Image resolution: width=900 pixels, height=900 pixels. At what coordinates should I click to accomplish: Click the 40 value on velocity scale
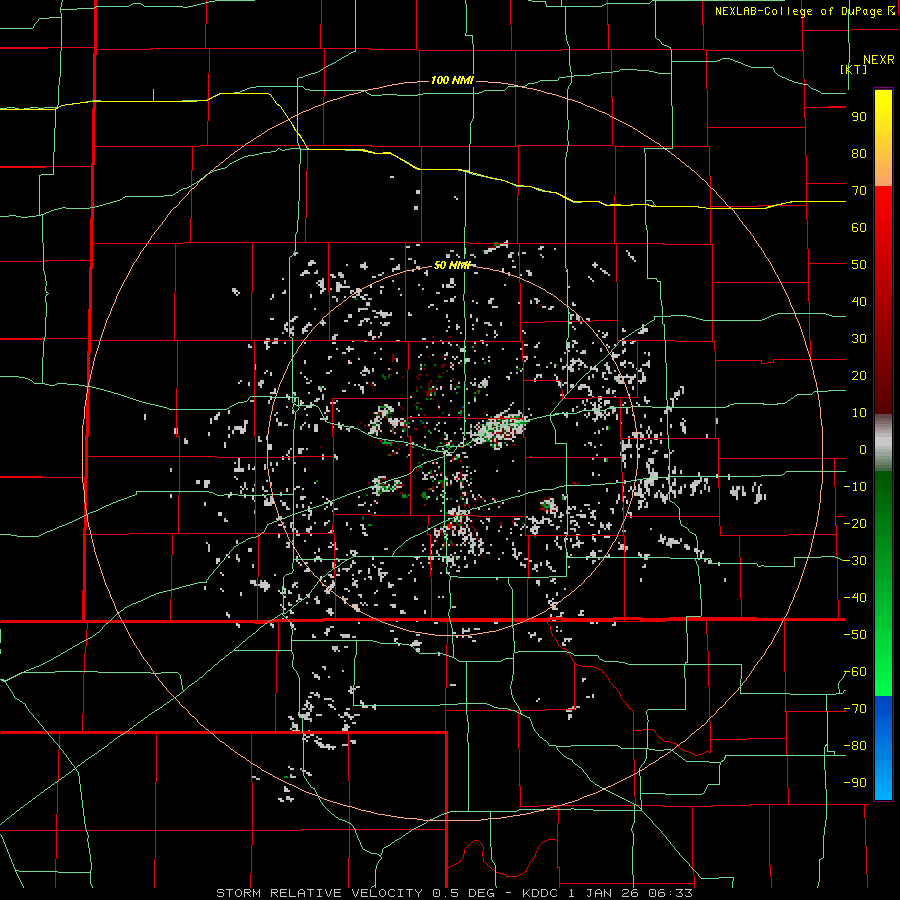coord(859,302)
